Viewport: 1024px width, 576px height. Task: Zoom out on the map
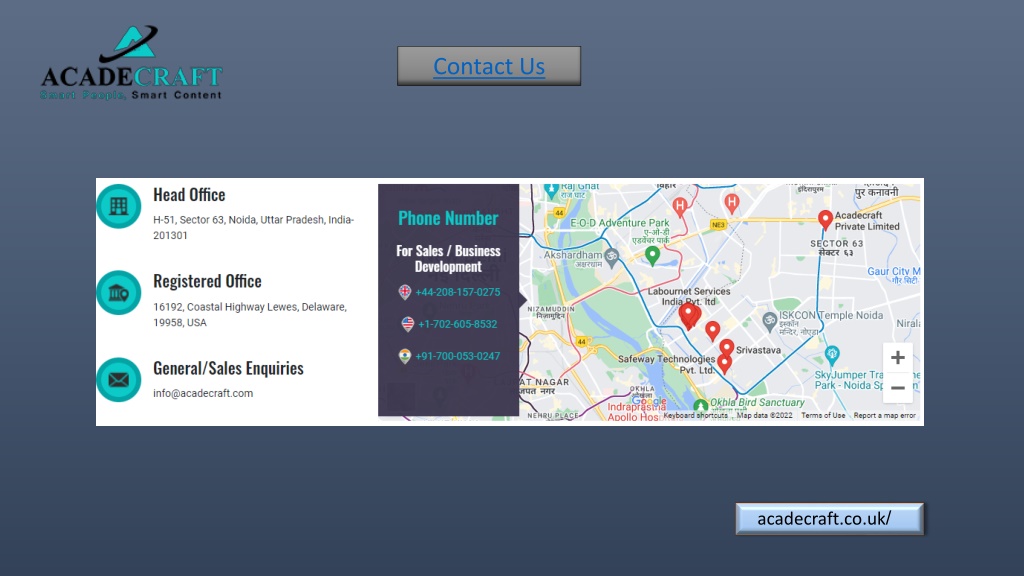(x=898, y=388)
